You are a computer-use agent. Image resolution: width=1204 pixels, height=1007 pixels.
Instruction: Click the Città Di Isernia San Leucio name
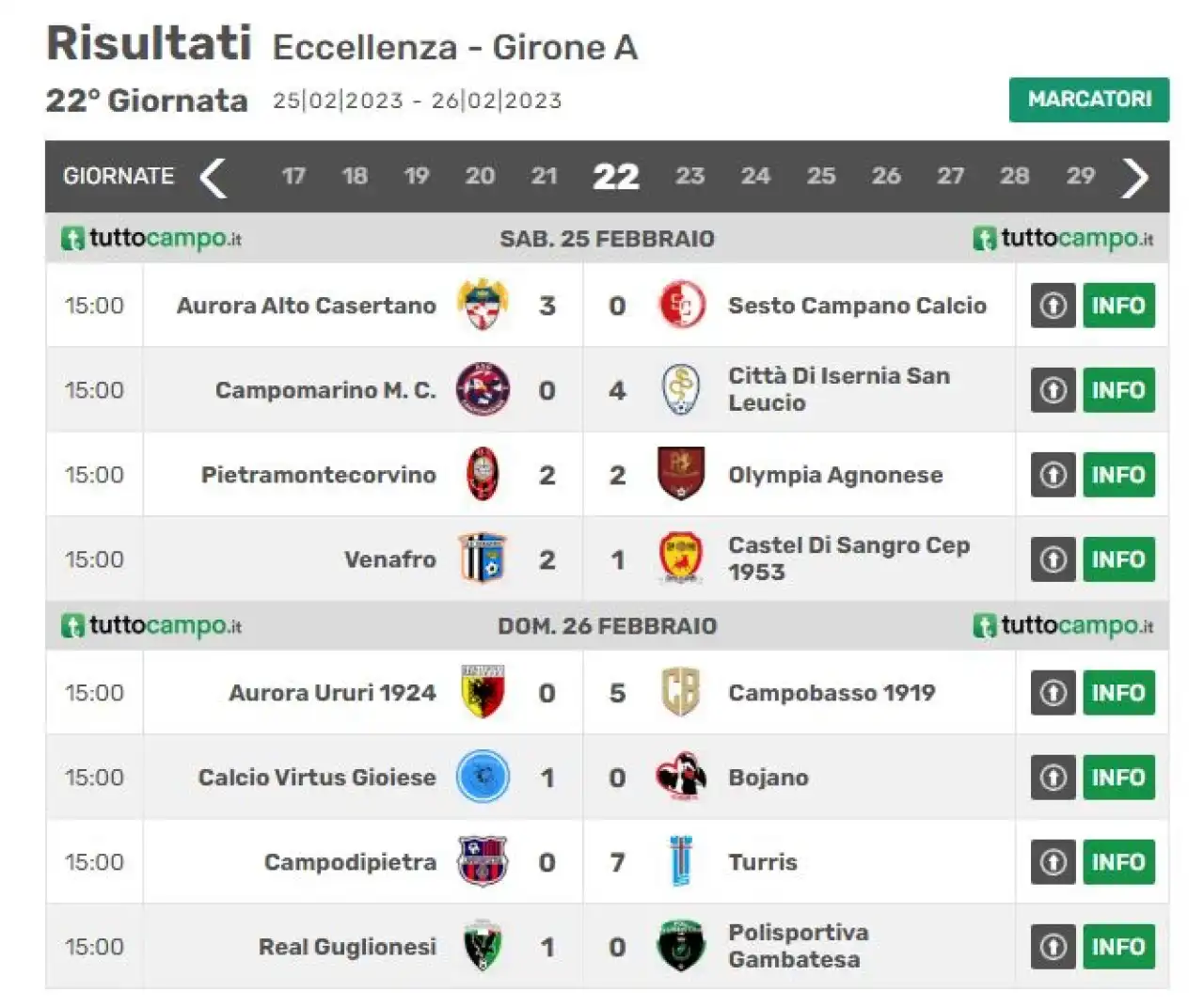[839, 389]
